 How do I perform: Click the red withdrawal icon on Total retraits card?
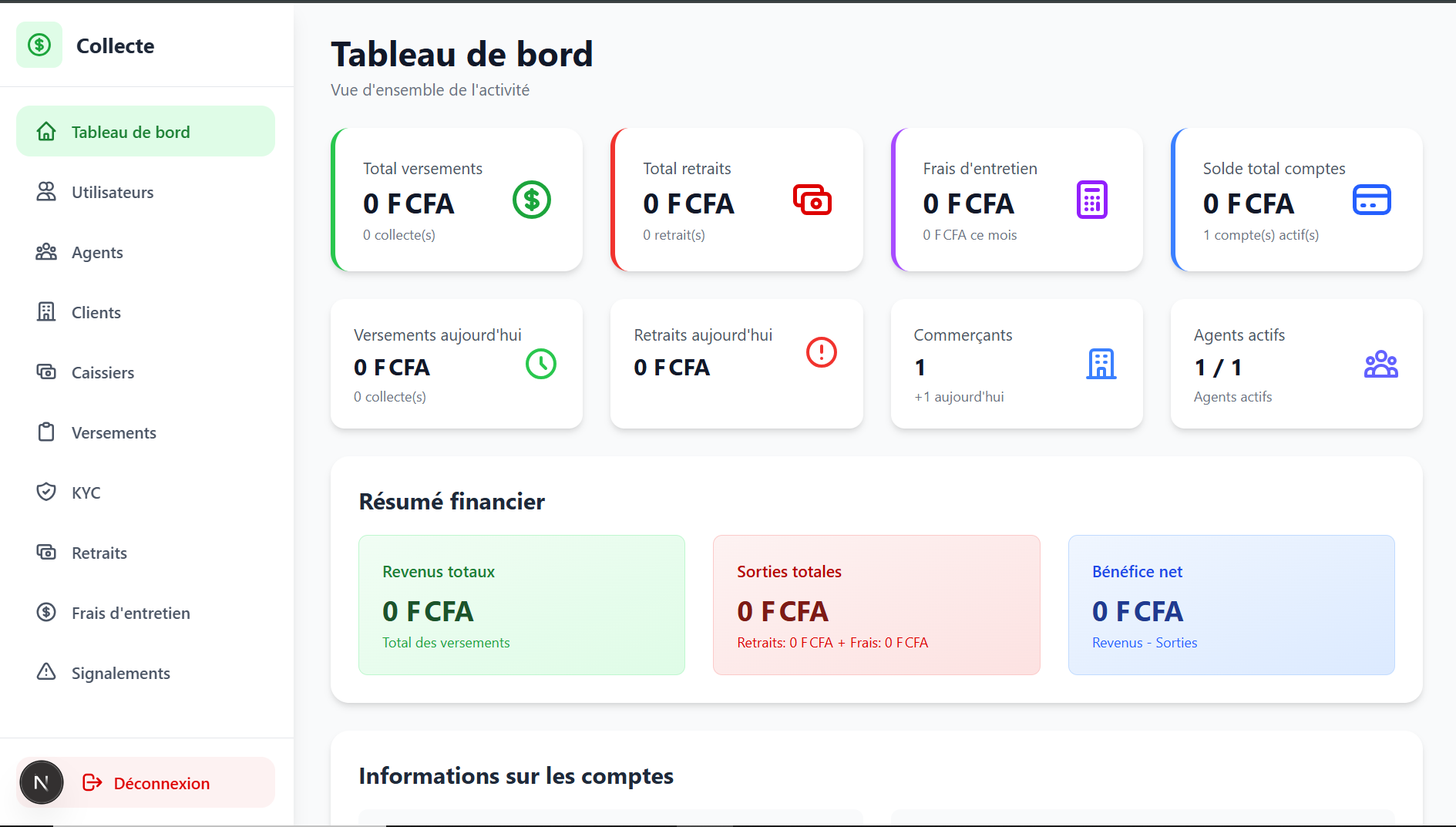tap(812, 200)
